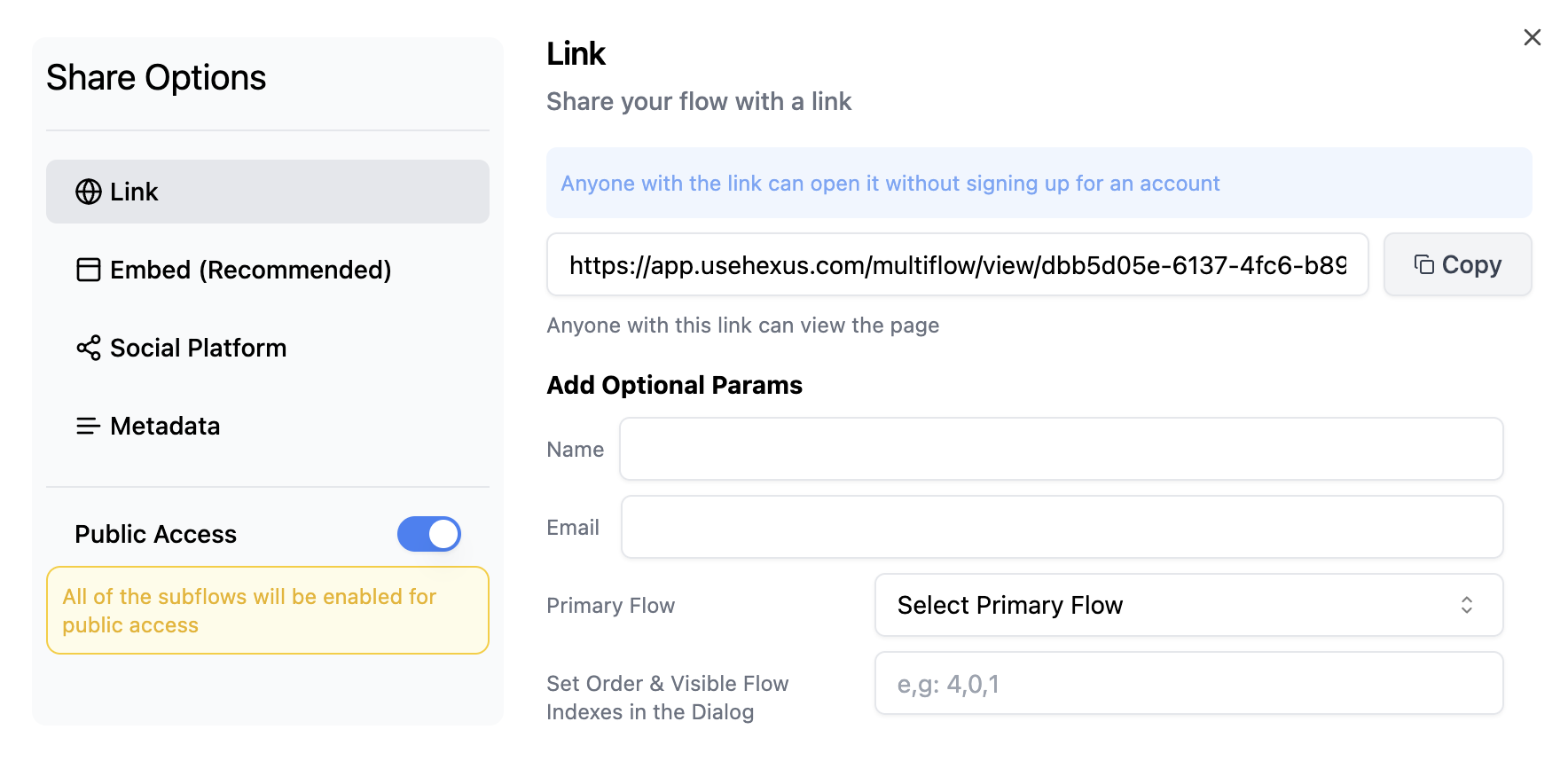Toggle the Public Access switch off
Viewport: 1568px width, 761px height.
429,534
